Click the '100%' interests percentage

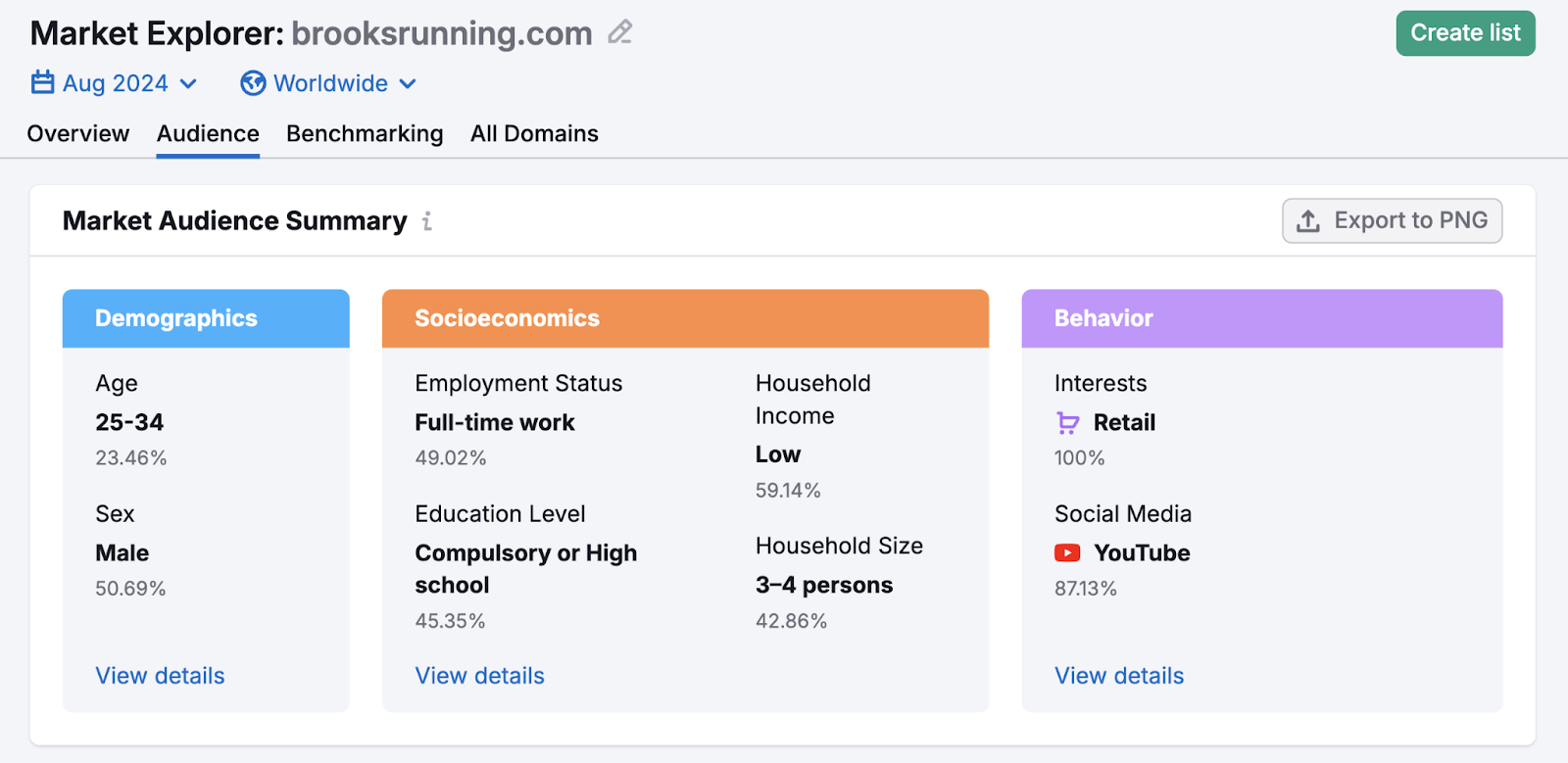click(1080, 458)
